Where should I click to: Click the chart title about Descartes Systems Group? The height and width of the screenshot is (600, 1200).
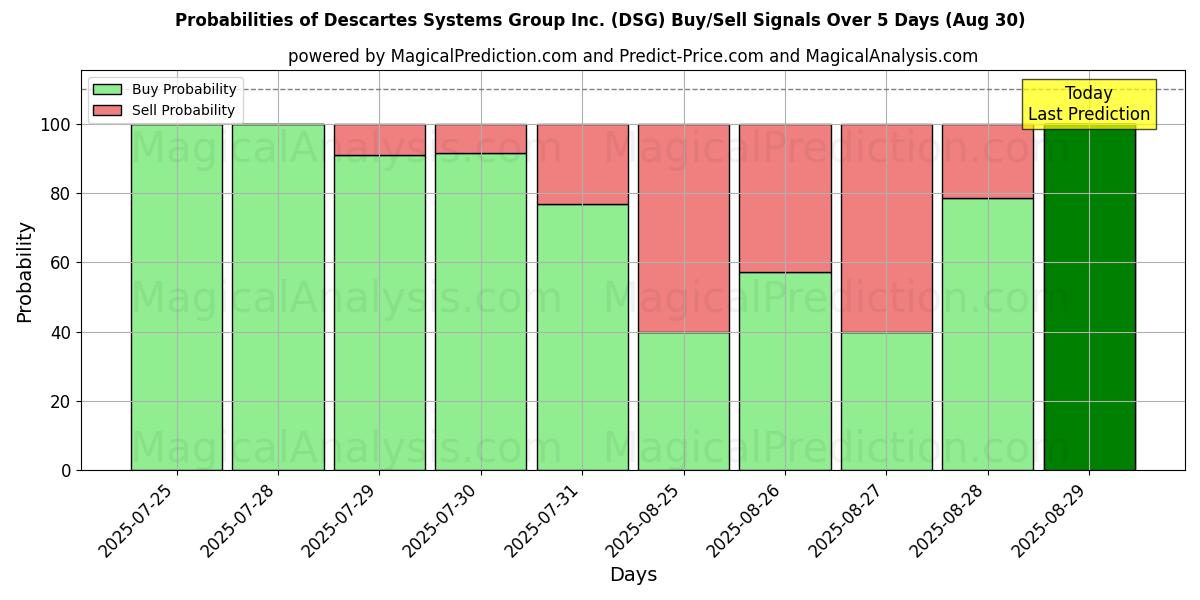pos(600,20)
